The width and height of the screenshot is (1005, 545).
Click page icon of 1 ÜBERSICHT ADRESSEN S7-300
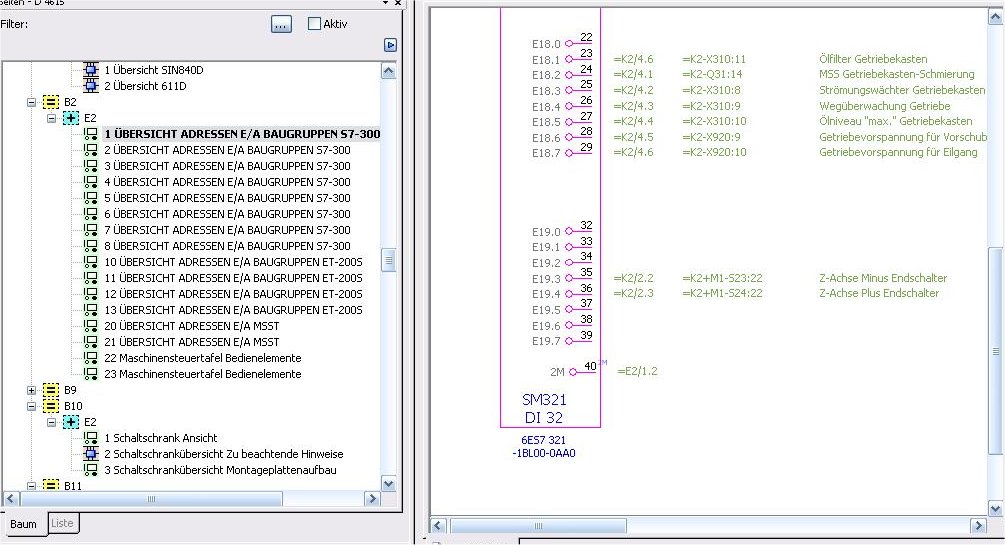(91, 134)
